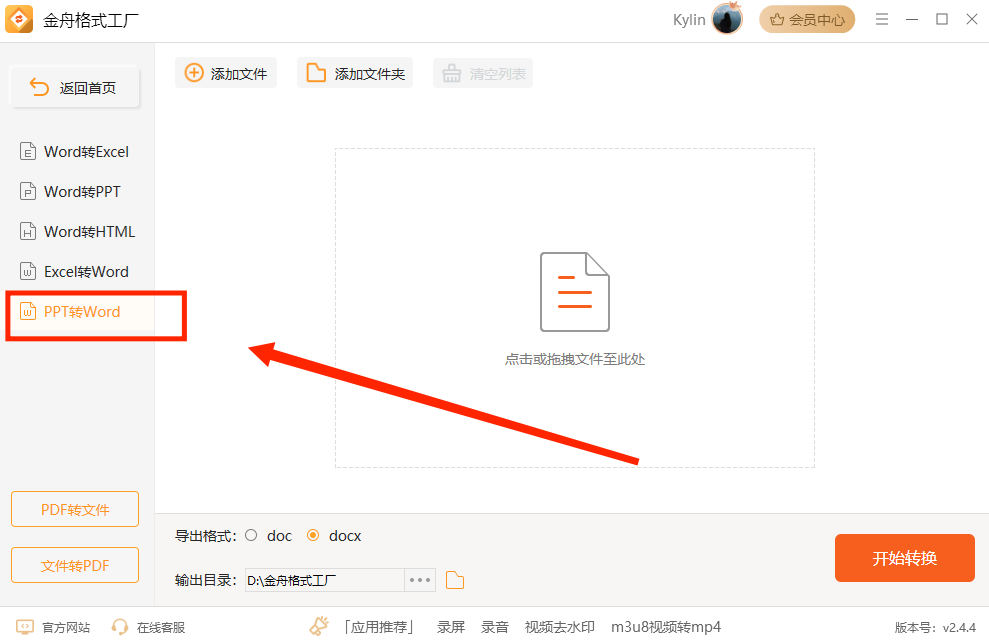Screen dimensions: 989x643
Task: Open 在线客服 online support
Action: click(x=161, y=628)
